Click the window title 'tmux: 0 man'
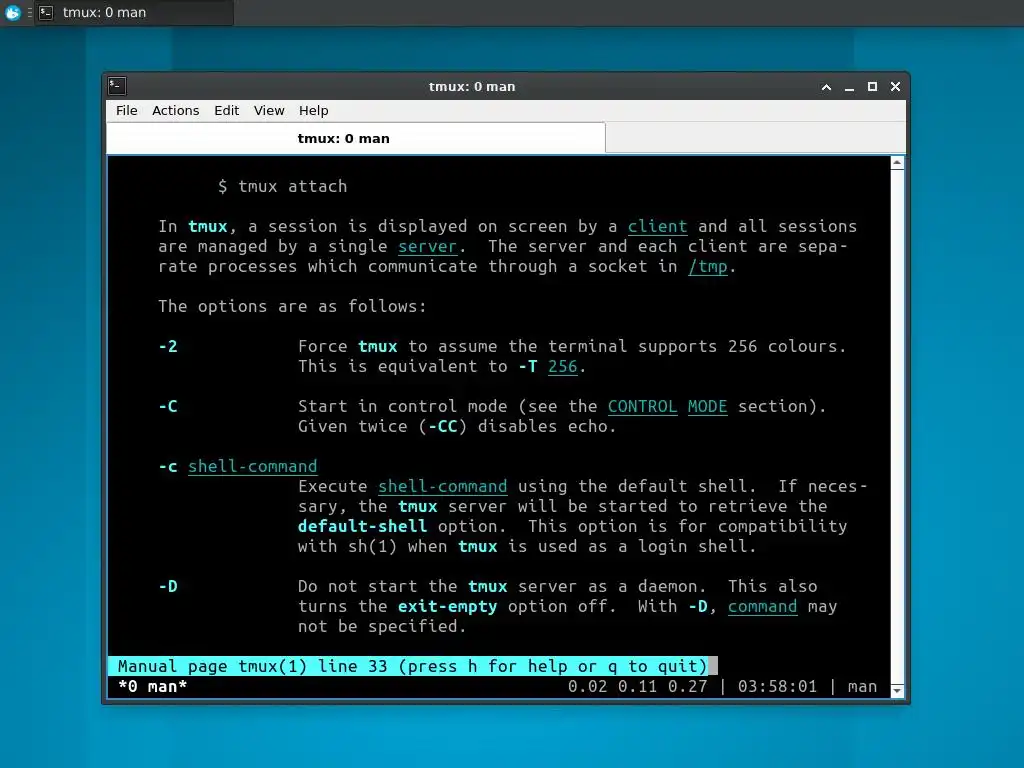 click(472, 87)
